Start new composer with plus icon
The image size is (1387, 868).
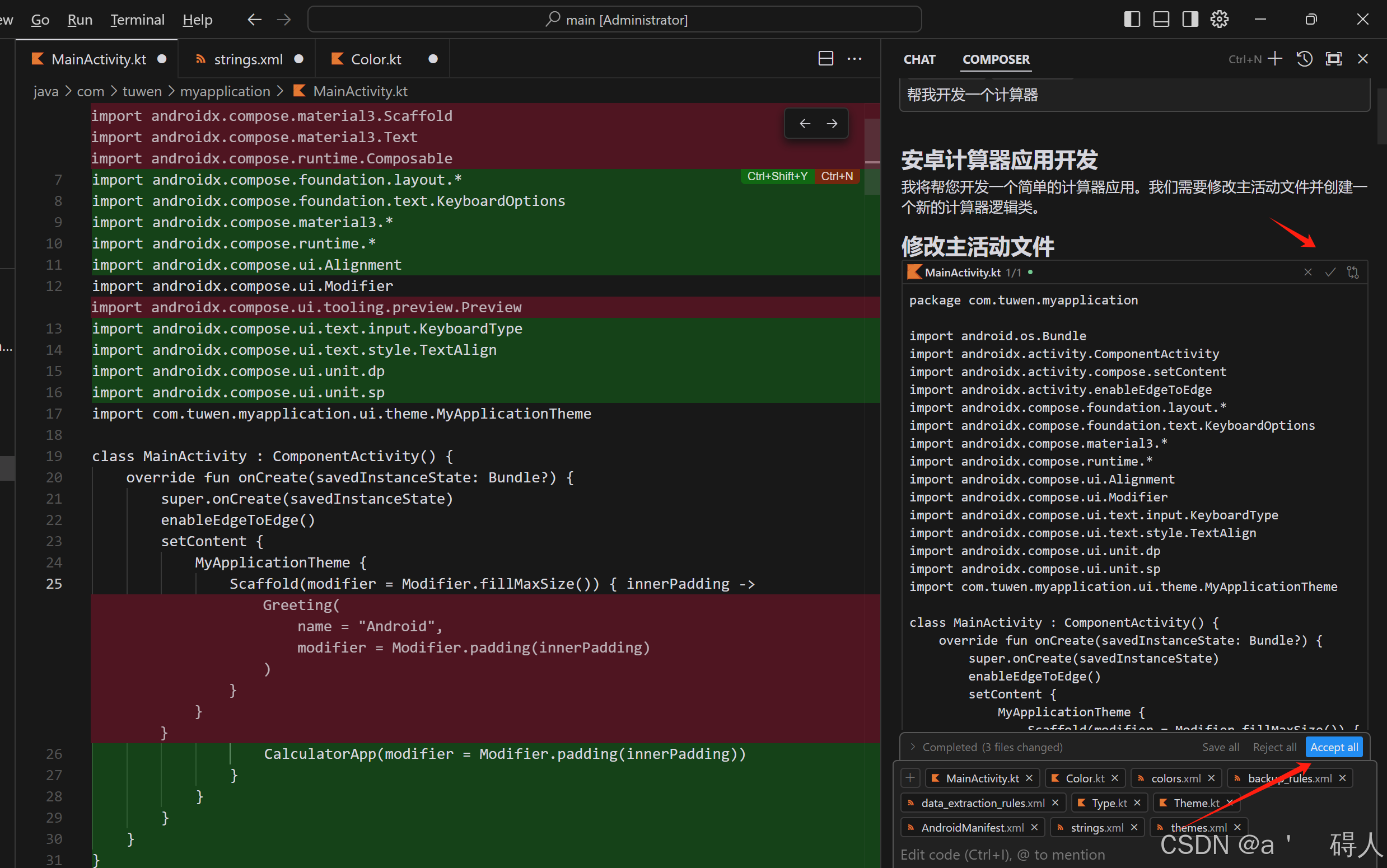tap(1274, 59)
